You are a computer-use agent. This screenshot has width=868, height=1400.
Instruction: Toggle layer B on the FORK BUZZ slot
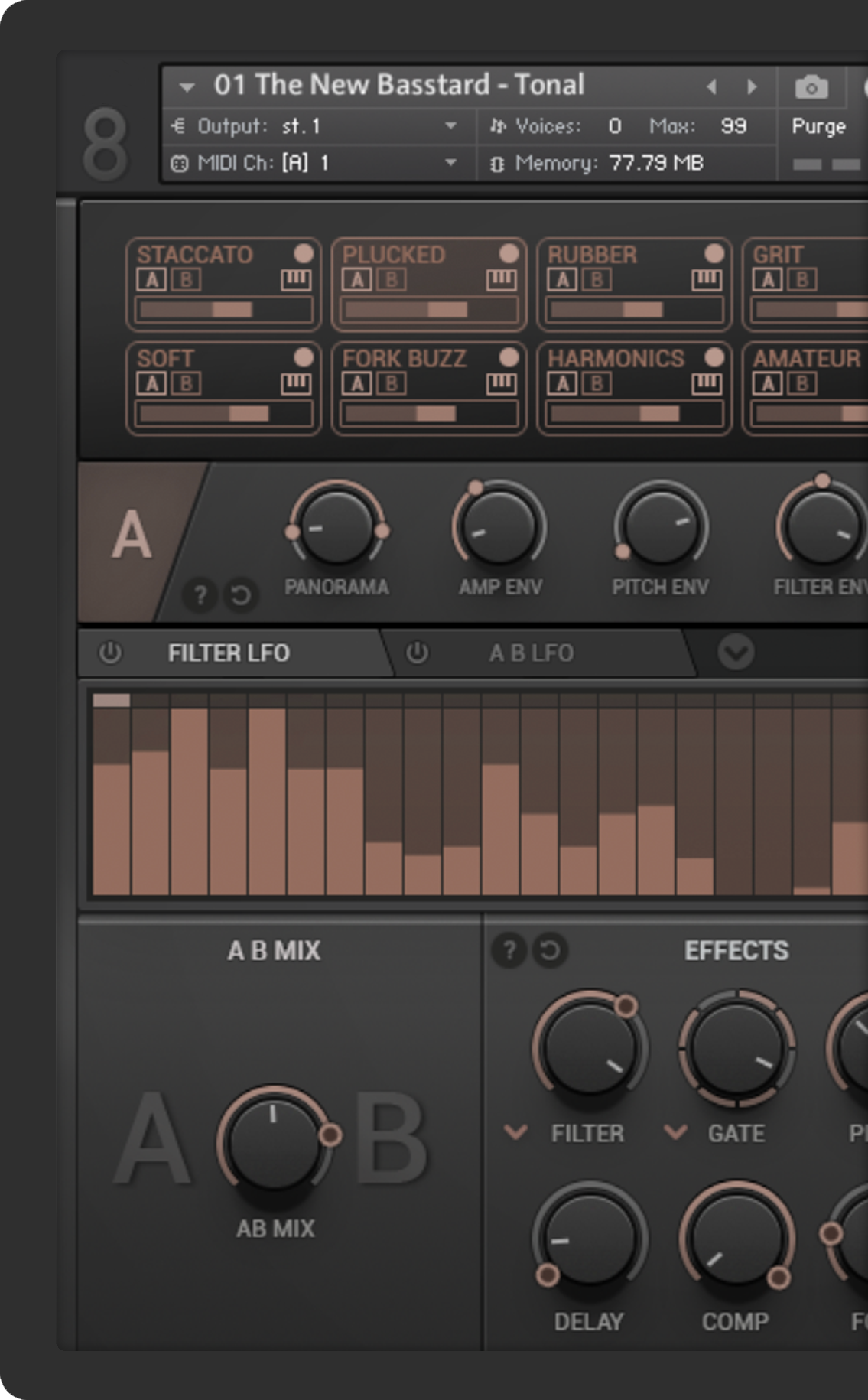tap(391, 383)
